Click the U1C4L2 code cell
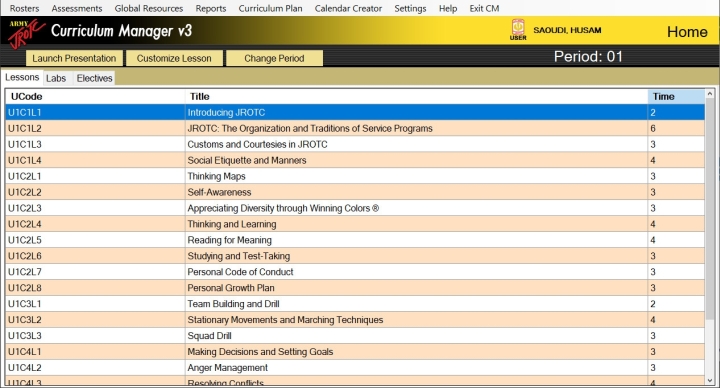Screen dimensions: 720x388 [x=95, y=368]
